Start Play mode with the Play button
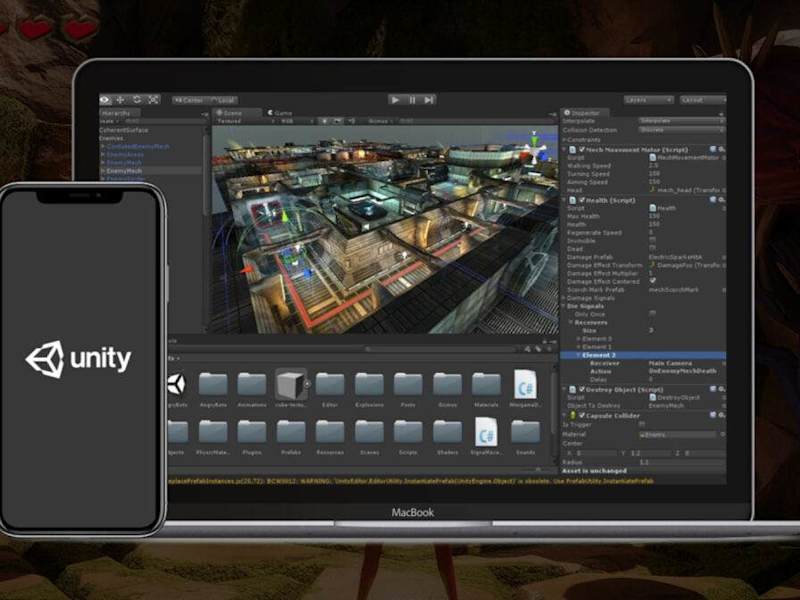 [x=395, y=100]
